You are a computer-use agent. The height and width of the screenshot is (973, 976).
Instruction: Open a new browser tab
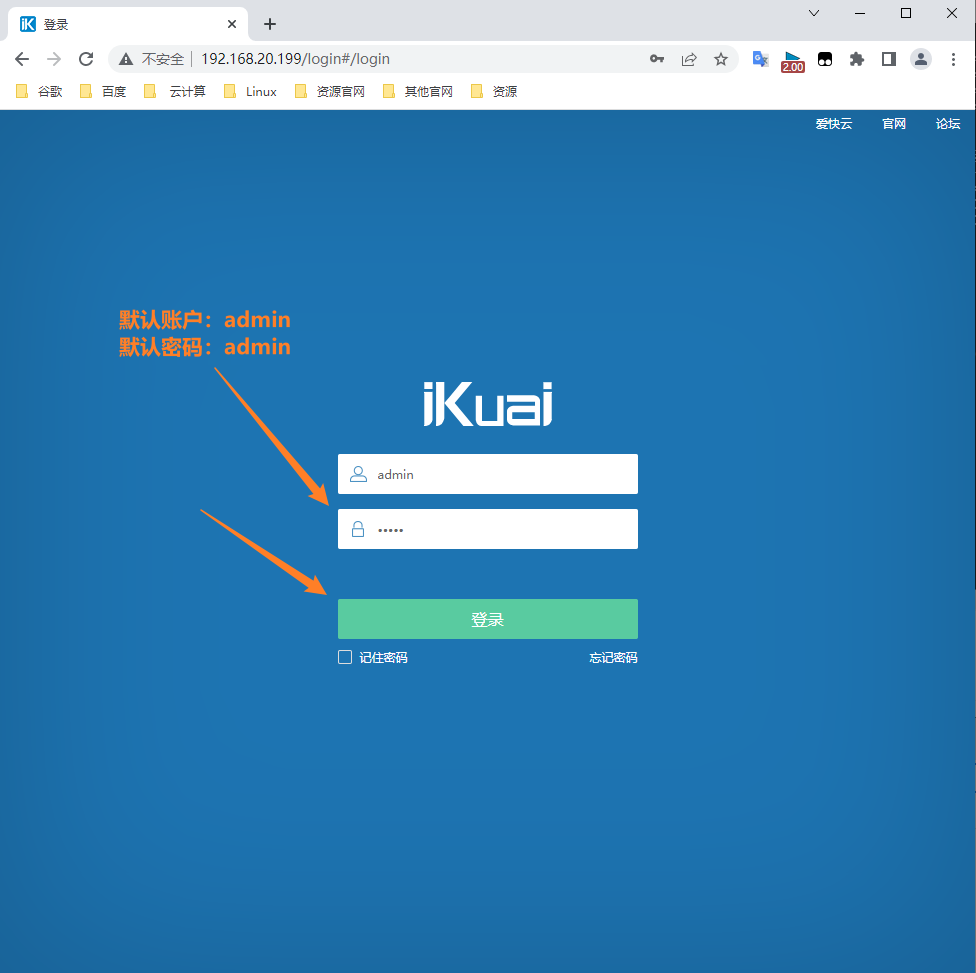(270, 24)
